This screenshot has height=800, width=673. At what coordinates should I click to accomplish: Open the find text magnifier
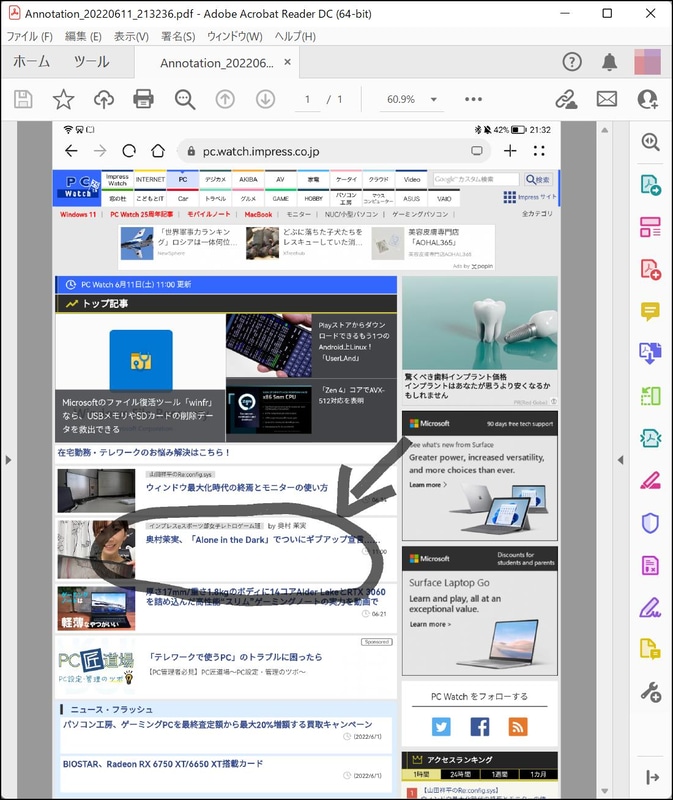pos(185,99)
